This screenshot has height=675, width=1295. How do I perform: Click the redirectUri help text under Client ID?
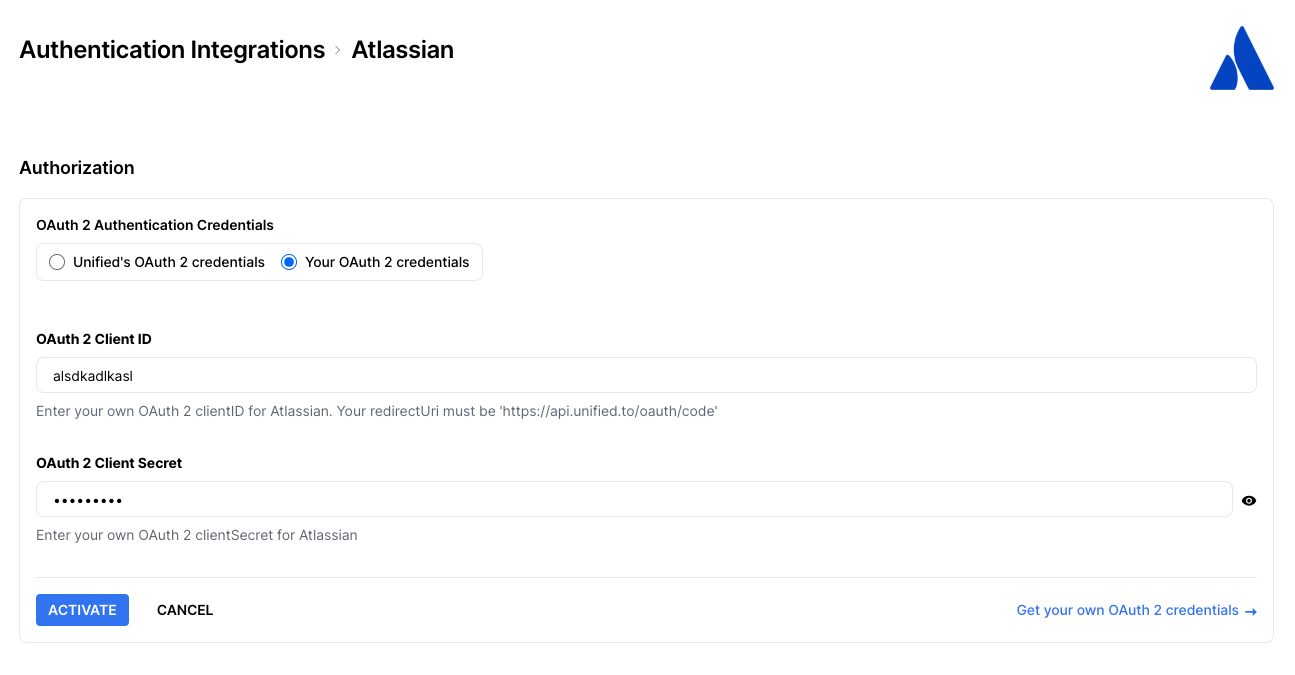pyautogui.click(x=376, y=411)
